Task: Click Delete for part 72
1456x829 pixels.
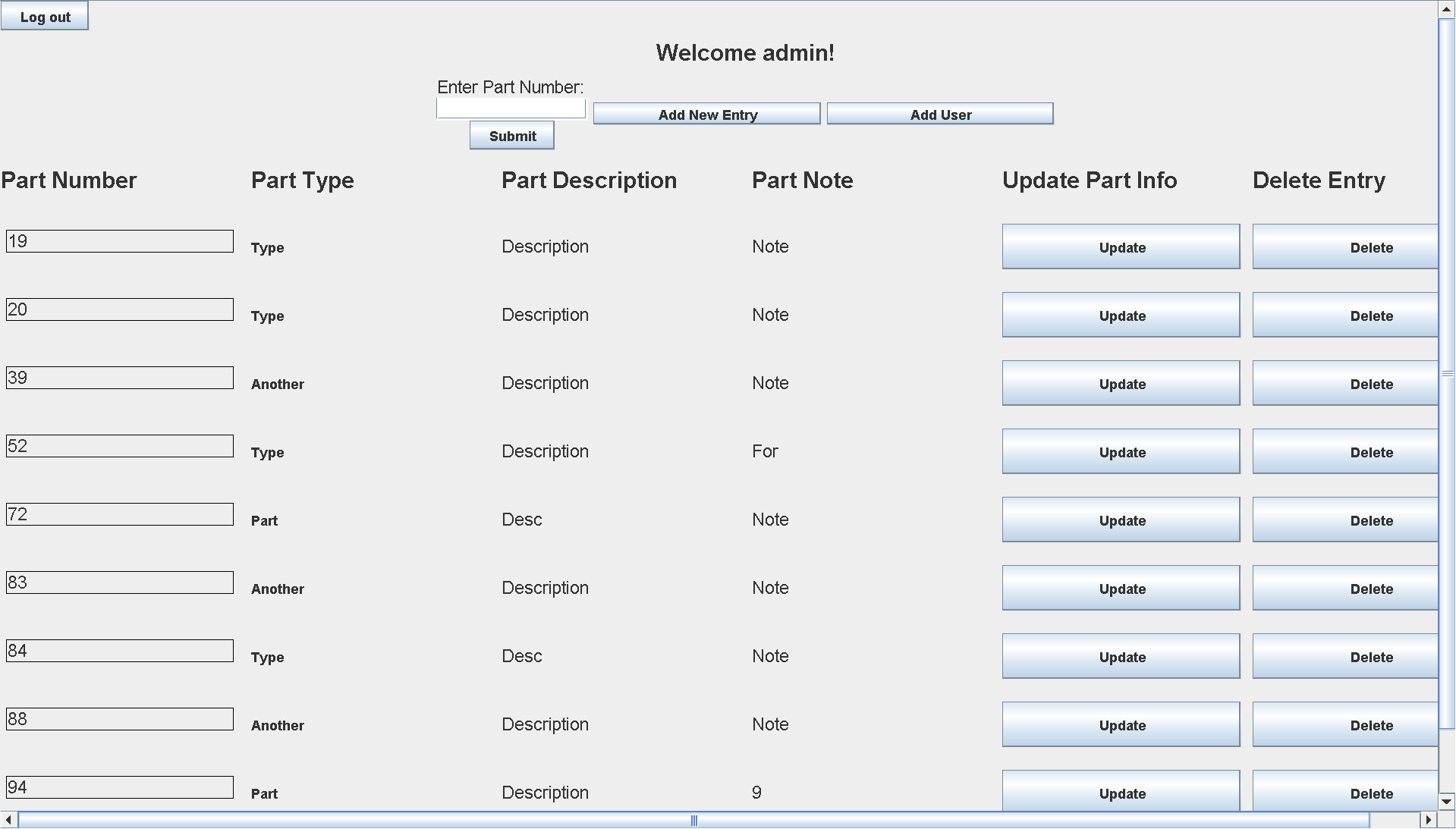Action: tap(1372, 520)
